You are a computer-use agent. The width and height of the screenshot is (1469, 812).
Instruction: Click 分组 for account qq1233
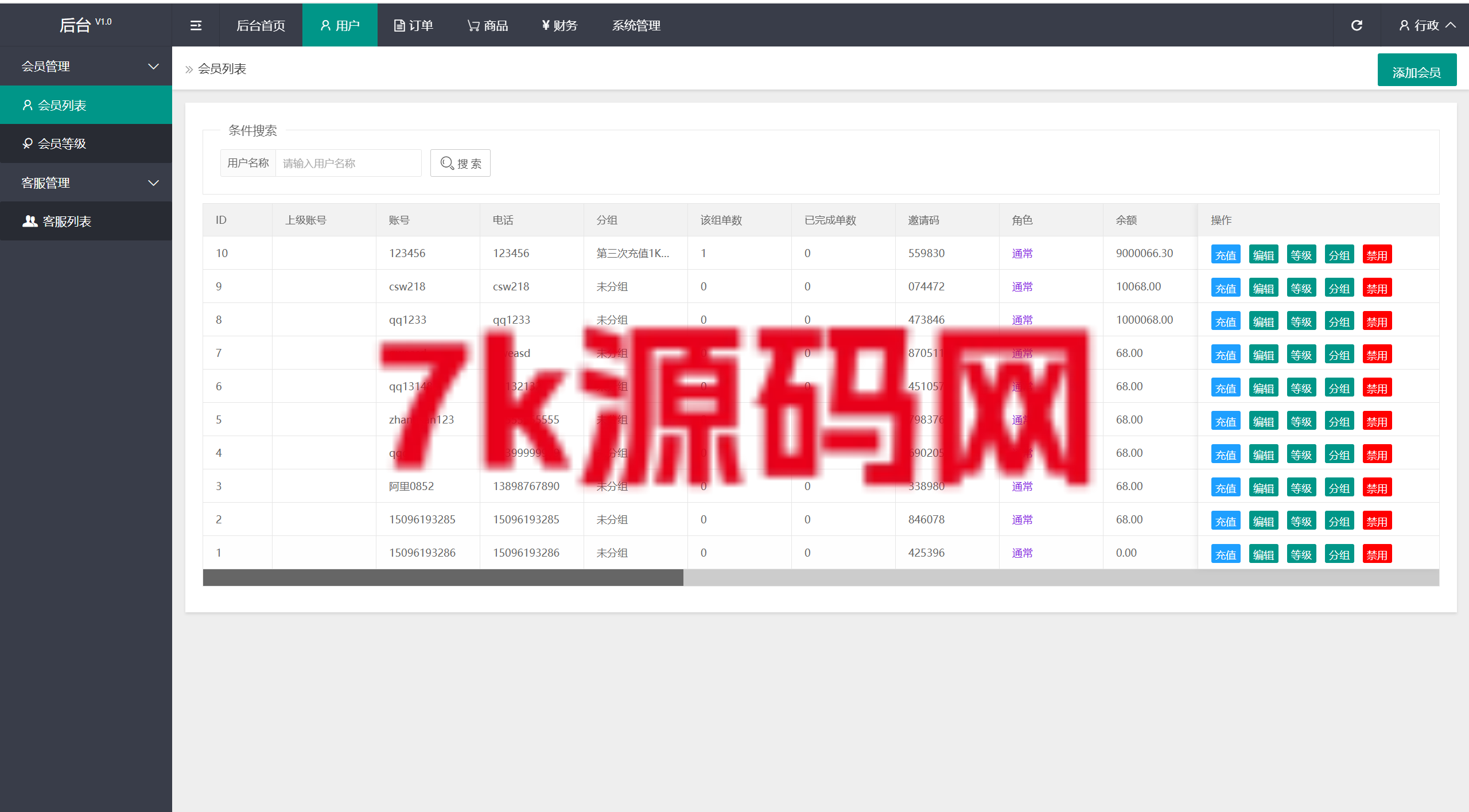point(1339,321)
